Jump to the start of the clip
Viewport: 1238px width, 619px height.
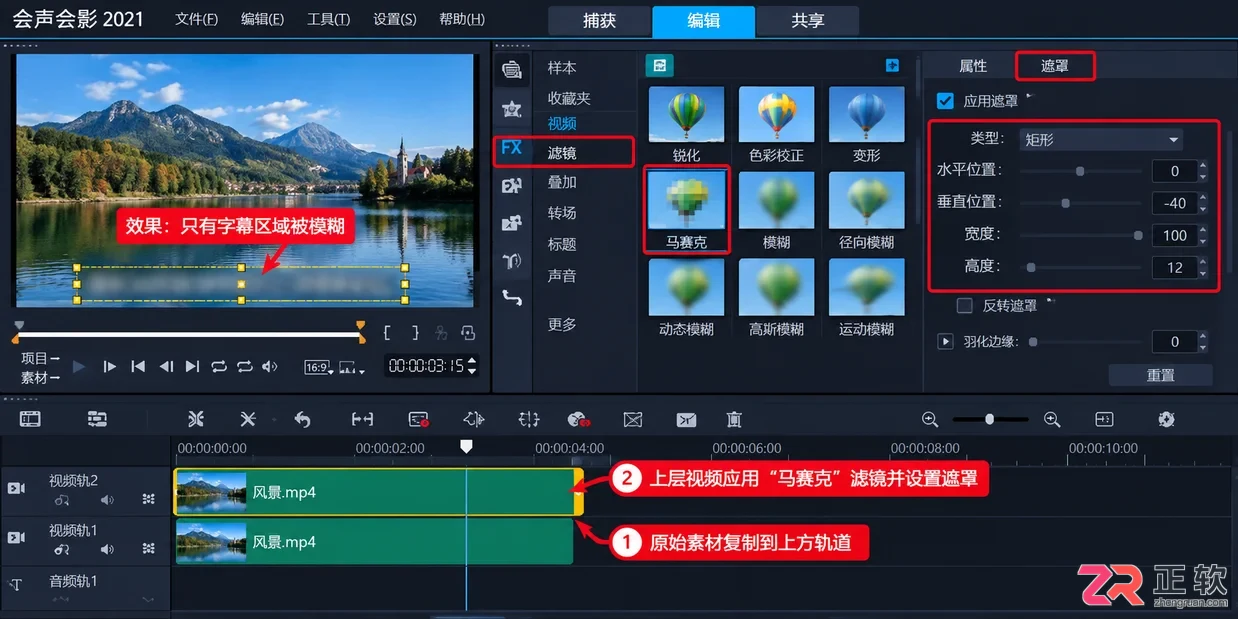139,367
